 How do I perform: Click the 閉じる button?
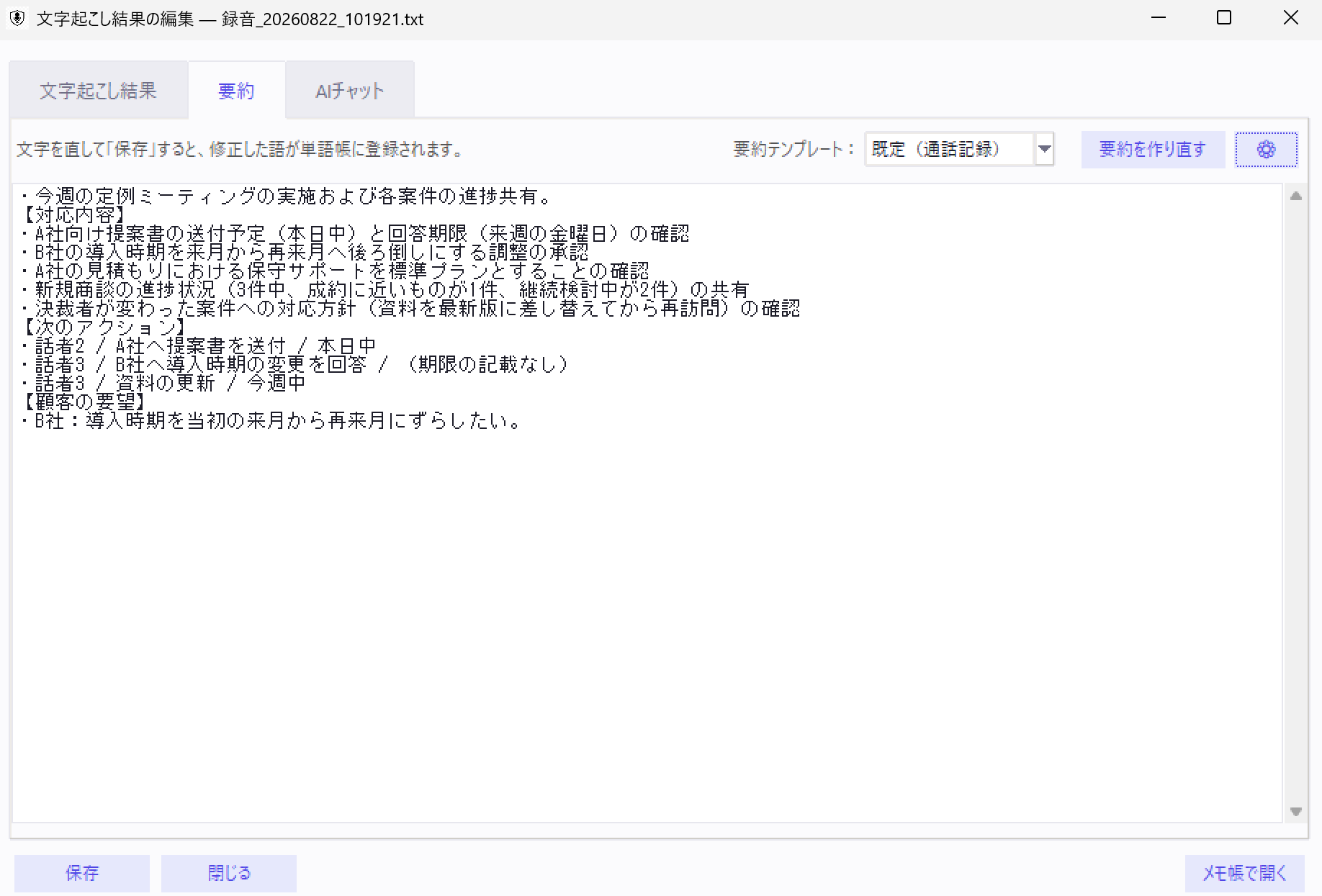point(229,873)
